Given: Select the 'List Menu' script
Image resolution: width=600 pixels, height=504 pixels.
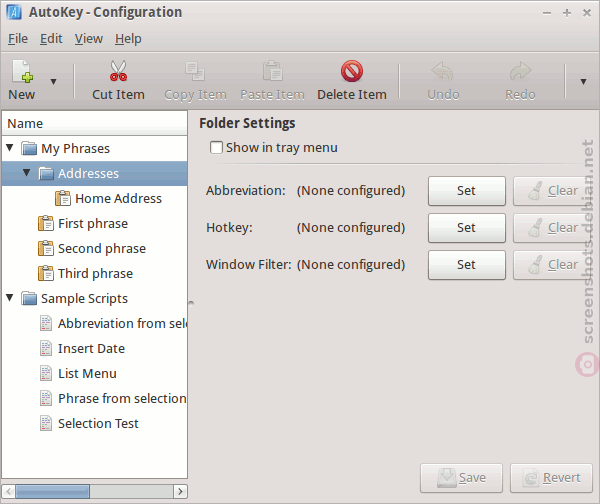Looking at the screenshot, I should point(87,374).
